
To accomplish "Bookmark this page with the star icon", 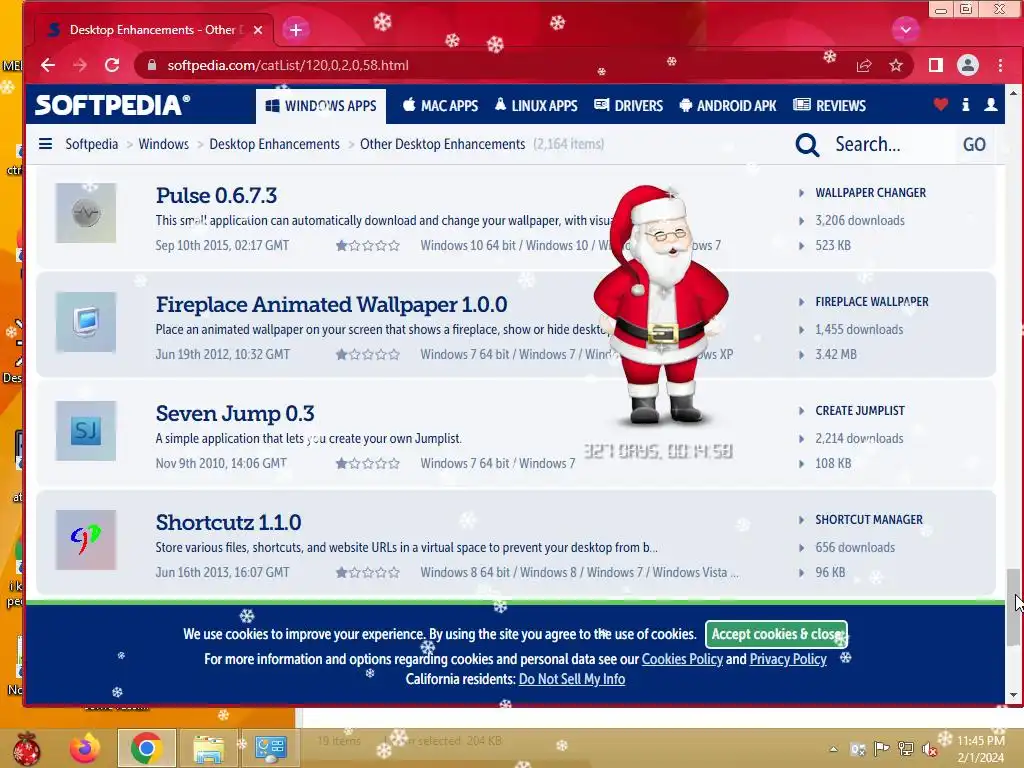I will 896,65.
